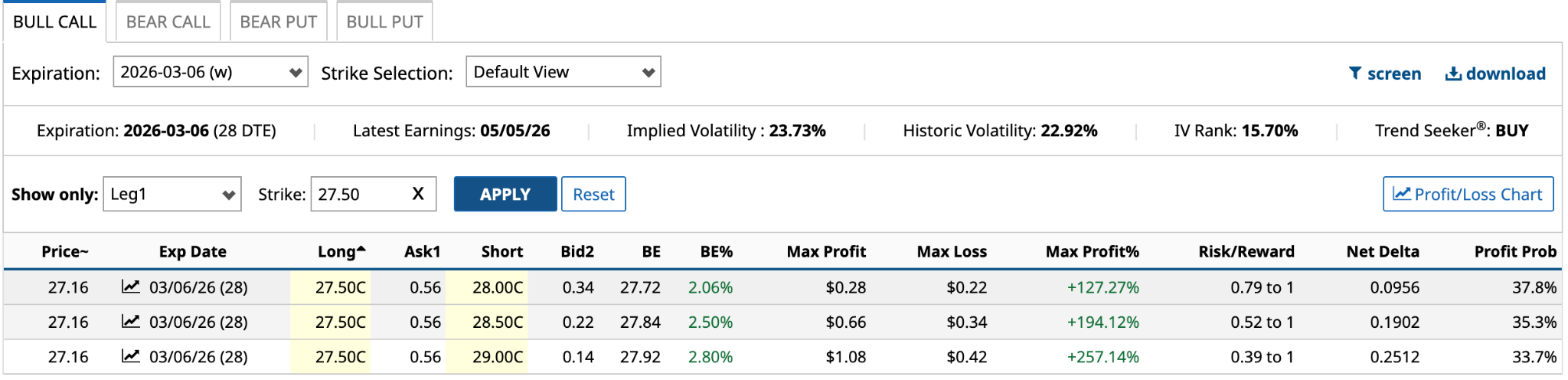
Task: Click into the Strike input field
Action: [360, 194]
